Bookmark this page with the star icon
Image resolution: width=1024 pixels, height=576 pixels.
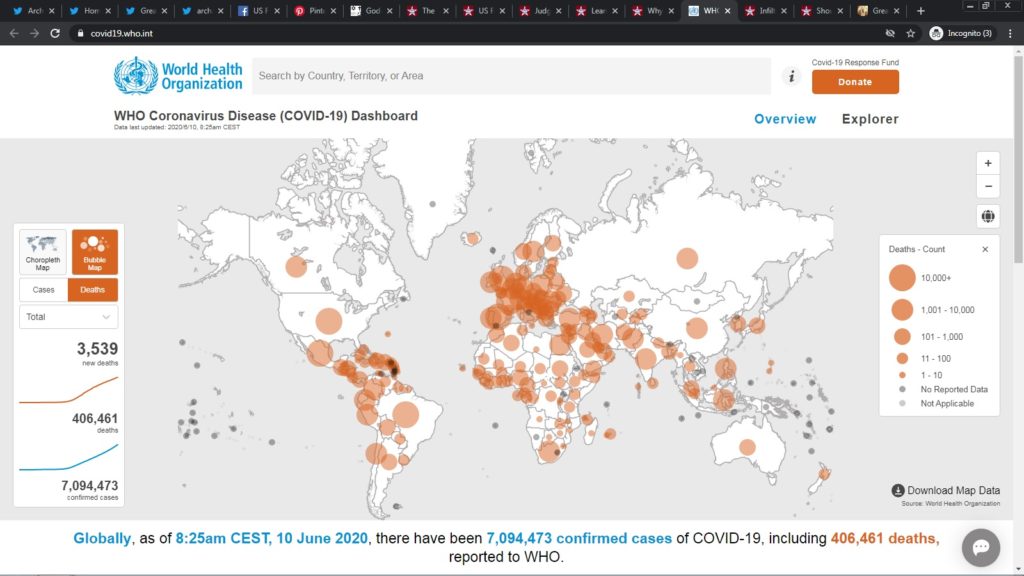[x=911, y=33]
